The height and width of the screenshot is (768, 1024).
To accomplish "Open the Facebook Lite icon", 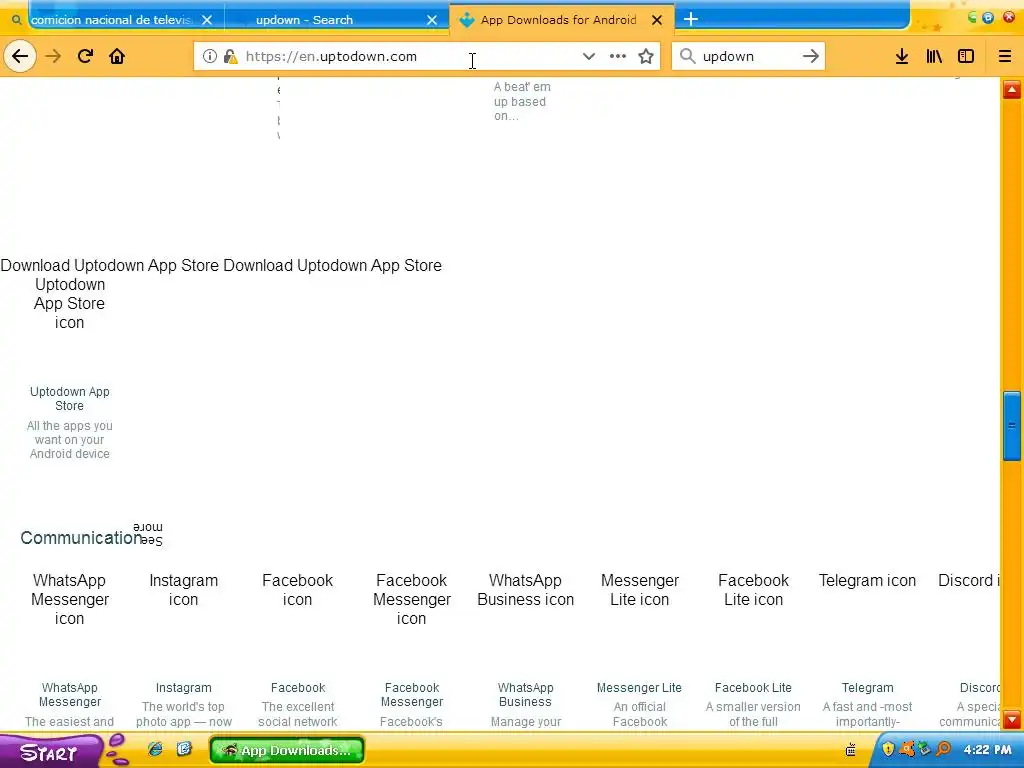I will pyautogui.click(x=753, y=590).
